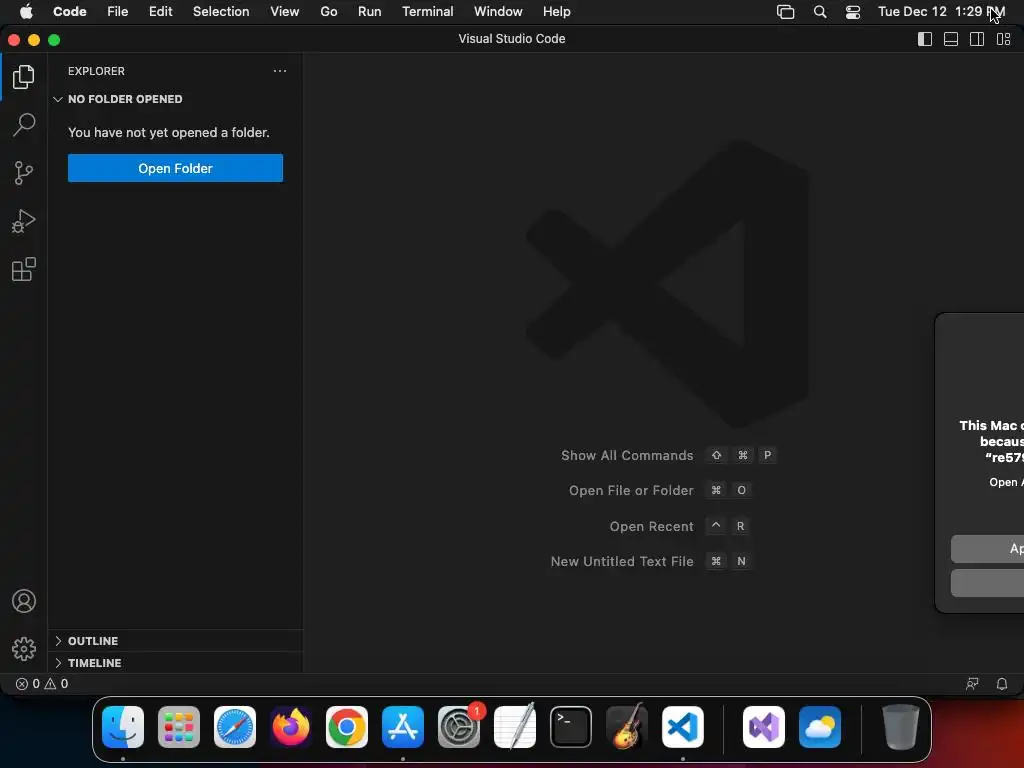The height and width of the screenshot is (768, 1024).
Task: Open the Help menu
Action: coord(556,12)
